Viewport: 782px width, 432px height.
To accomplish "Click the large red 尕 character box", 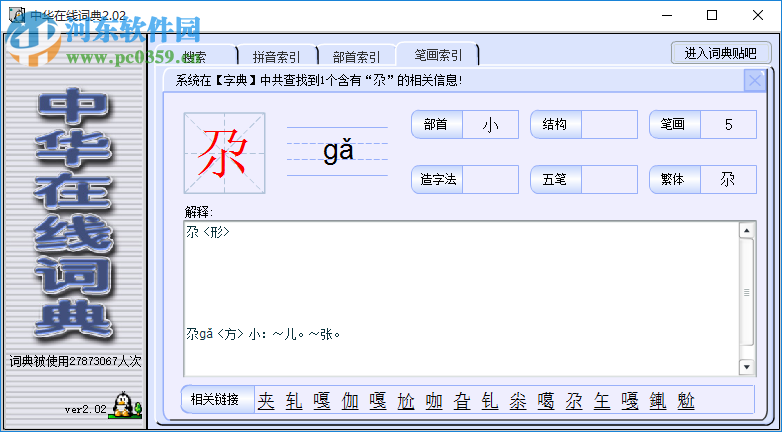I will tap(224, 153).
